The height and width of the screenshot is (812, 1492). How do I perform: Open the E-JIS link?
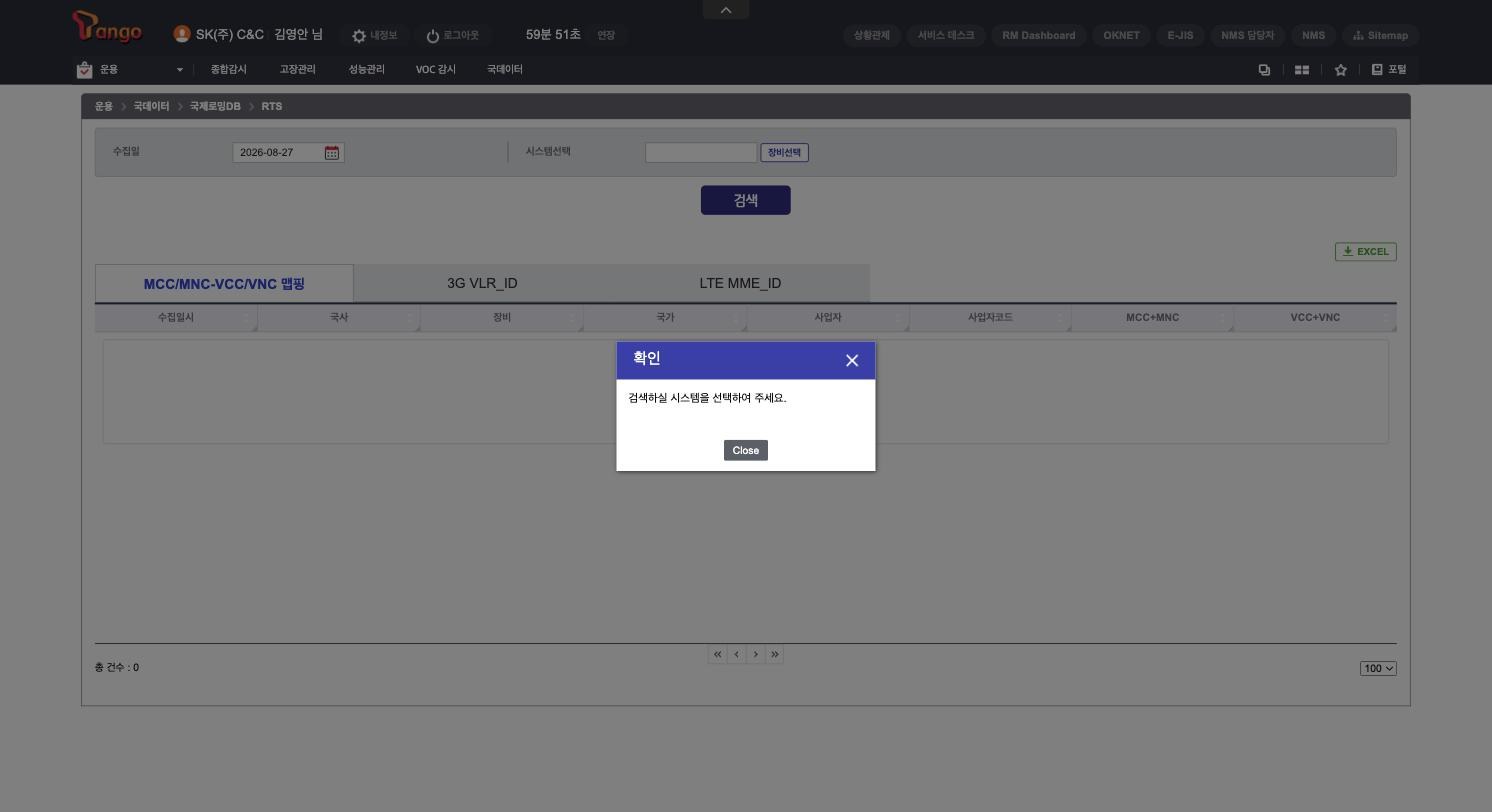tap(1180, 35)
